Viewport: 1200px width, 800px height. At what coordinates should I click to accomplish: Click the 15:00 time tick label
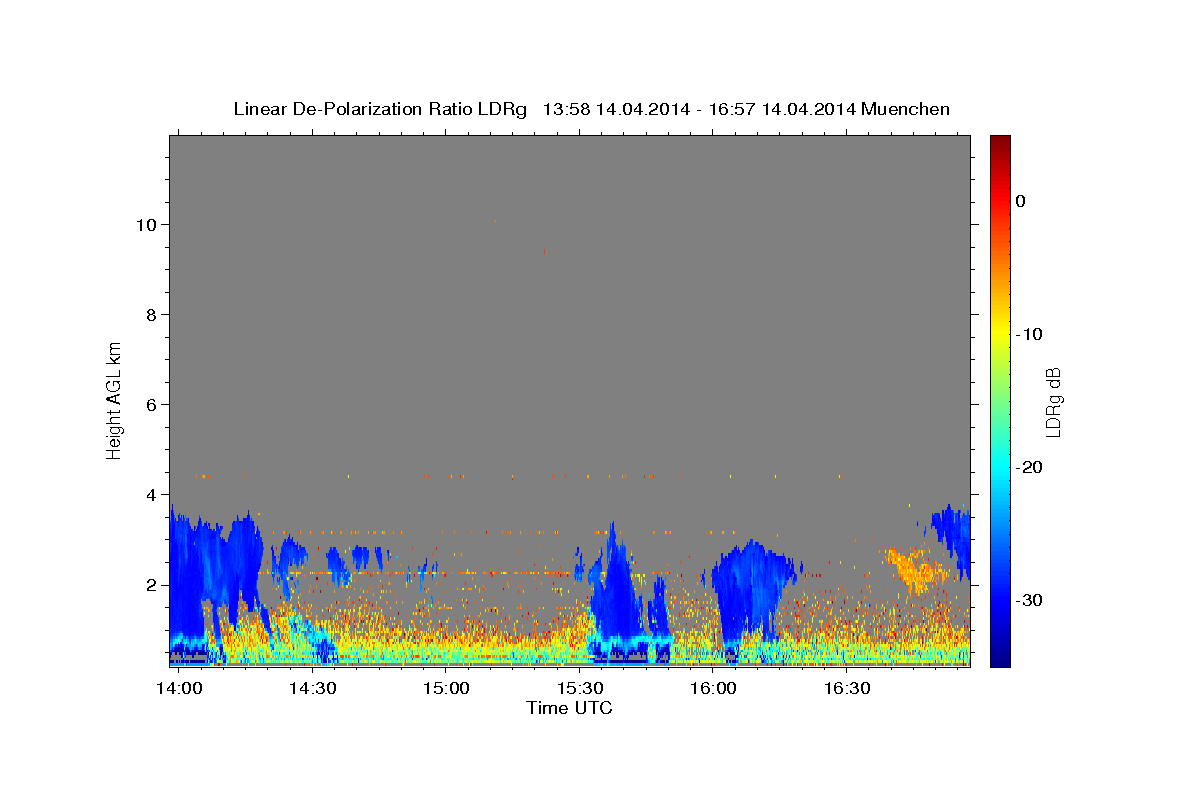tap(446, 689)
